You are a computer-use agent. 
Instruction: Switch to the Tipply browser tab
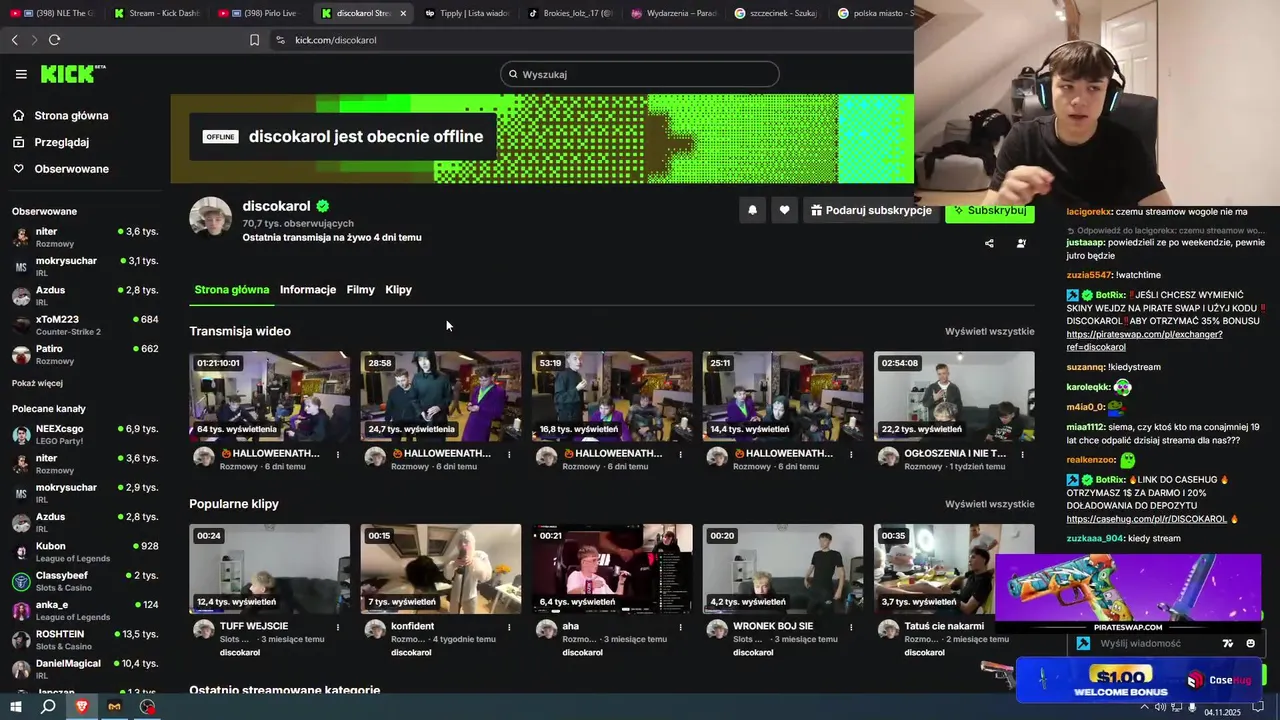tap(466, 13)
